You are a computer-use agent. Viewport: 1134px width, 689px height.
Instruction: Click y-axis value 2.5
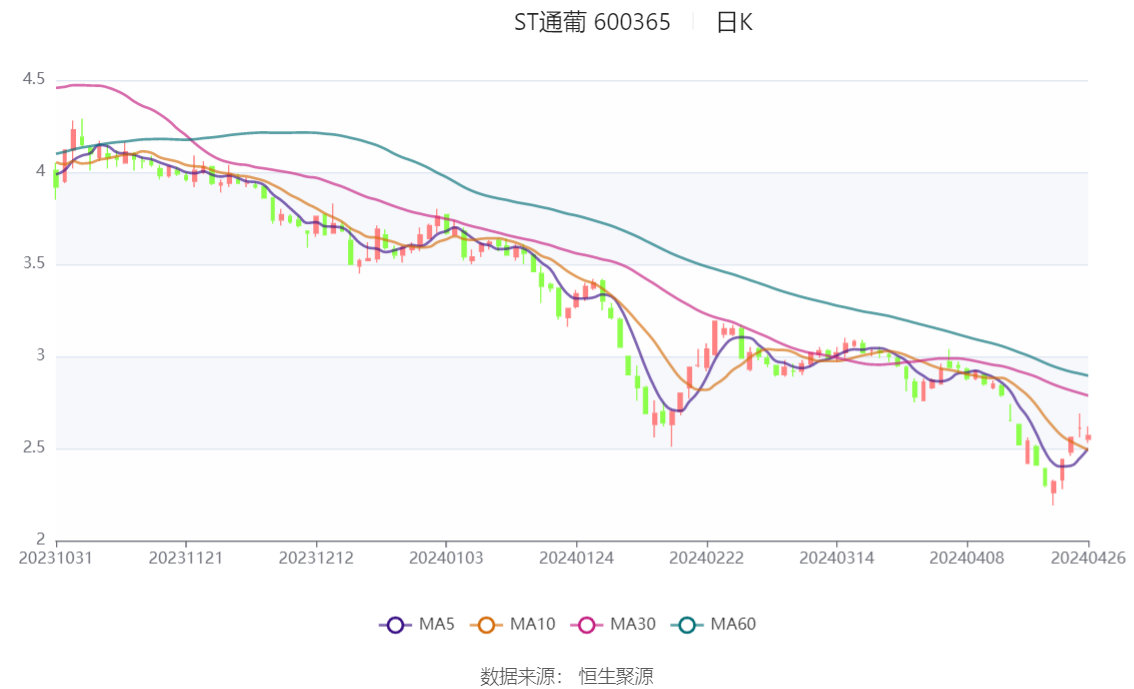(34, 448)
